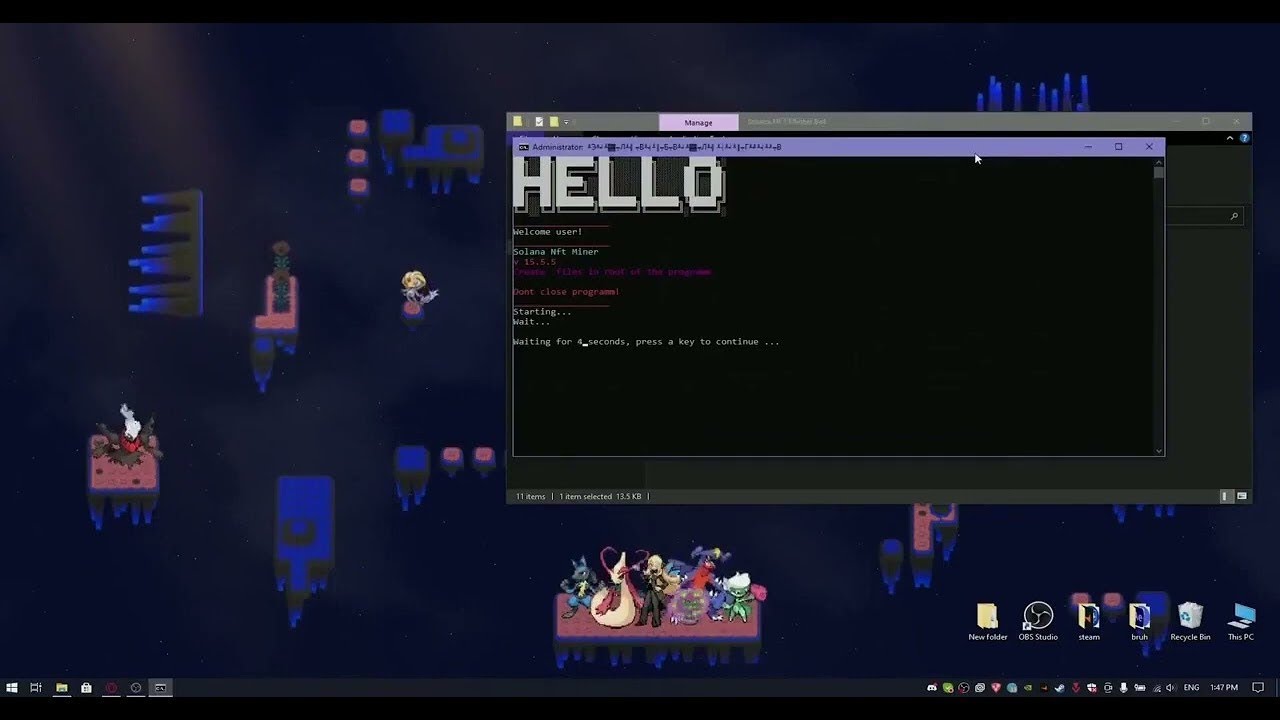The width and height of the screenshot is (1280, 720).
Task: Click '11 items' in Explorer status bar
Action: pyautogui.click(x=531, y=496)
